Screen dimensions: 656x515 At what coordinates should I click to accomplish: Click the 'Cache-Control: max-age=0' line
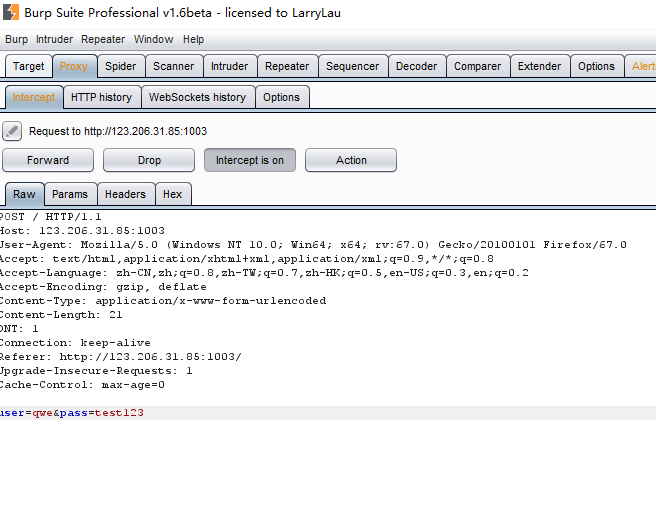pos(82,385)
